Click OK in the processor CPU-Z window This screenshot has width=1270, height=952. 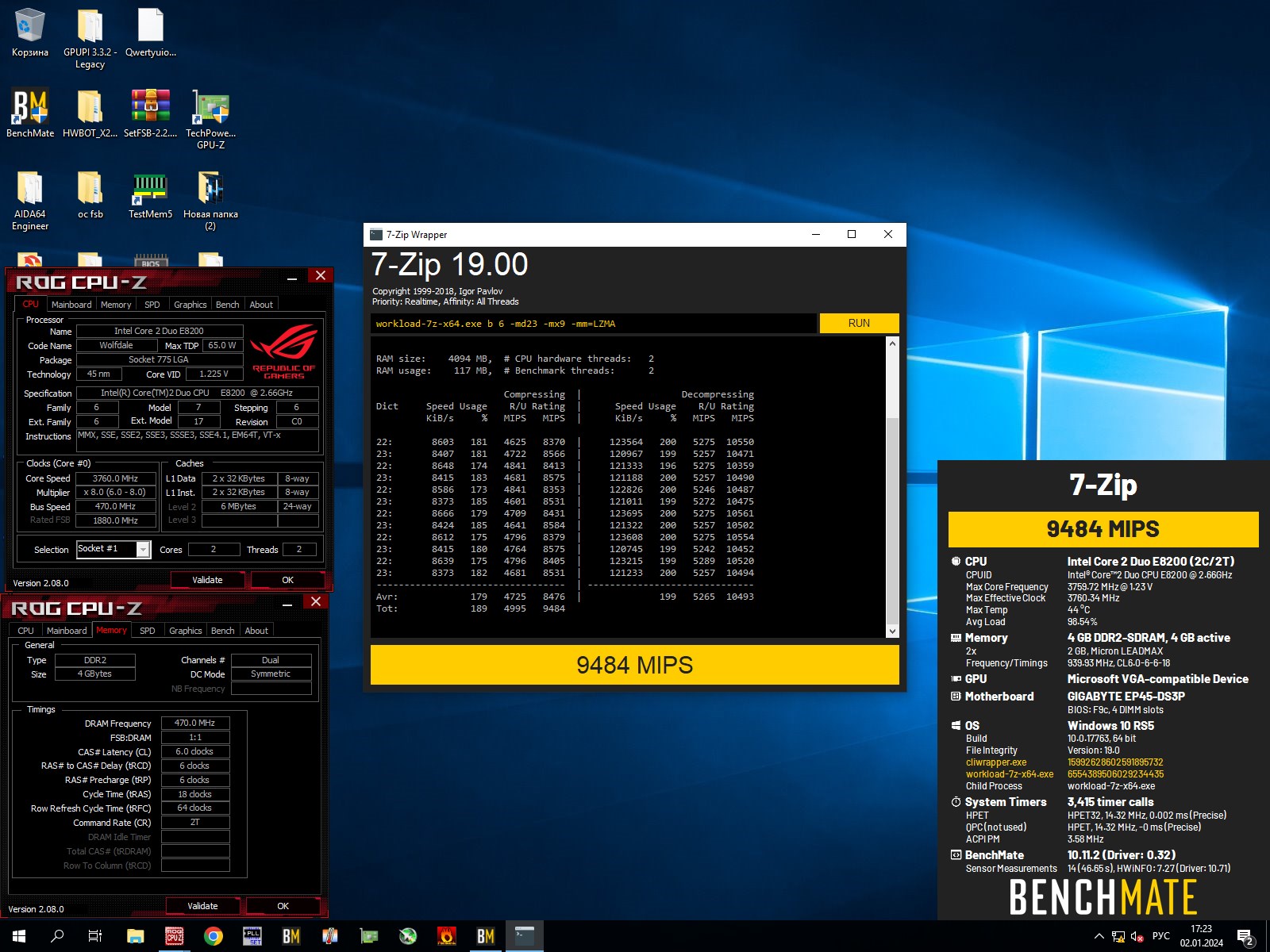(287, 580)
